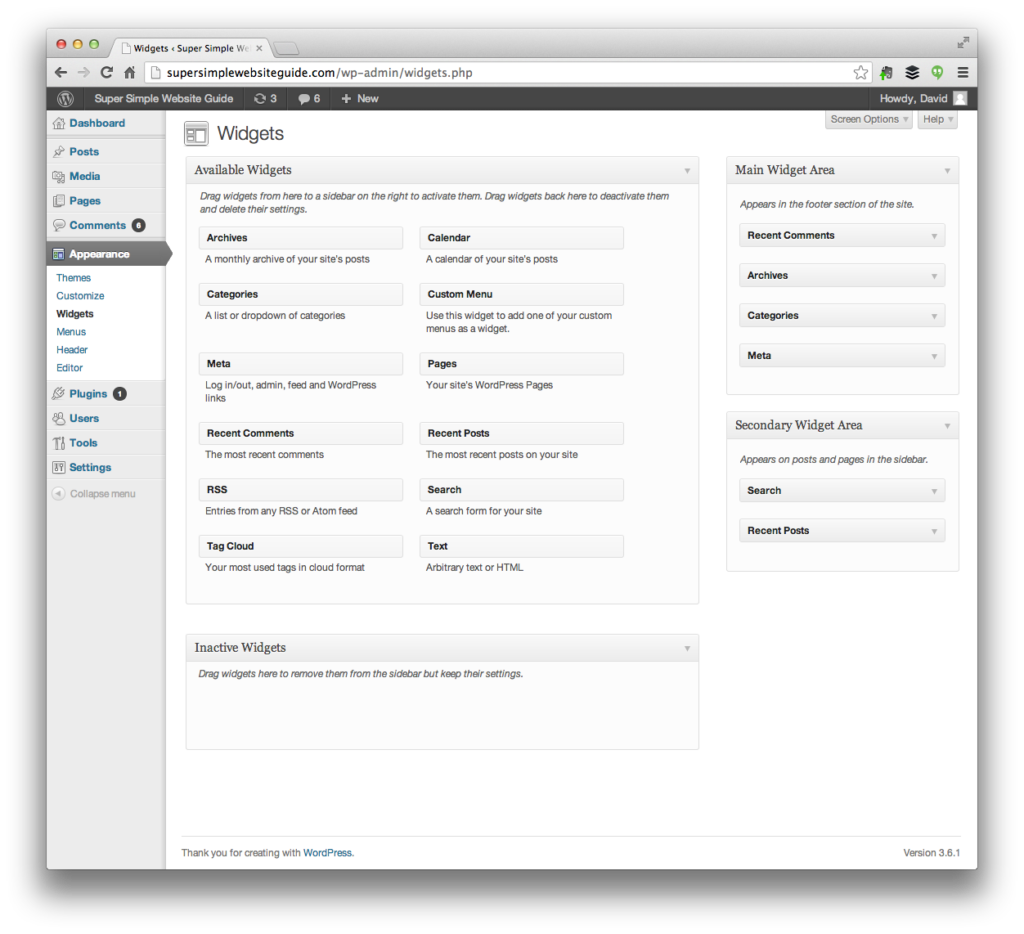Click the Collapse menu arrow icon

point(59,494)
